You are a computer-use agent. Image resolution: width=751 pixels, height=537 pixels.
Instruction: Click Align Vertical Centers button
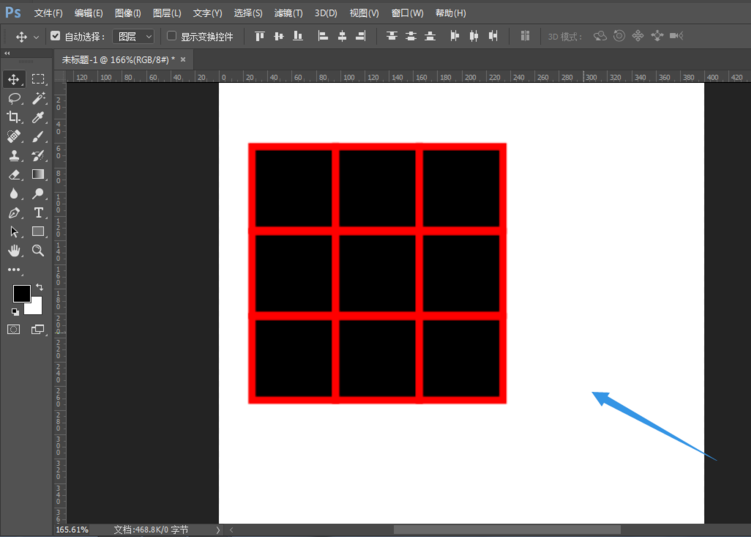click(x=279, y=36)
